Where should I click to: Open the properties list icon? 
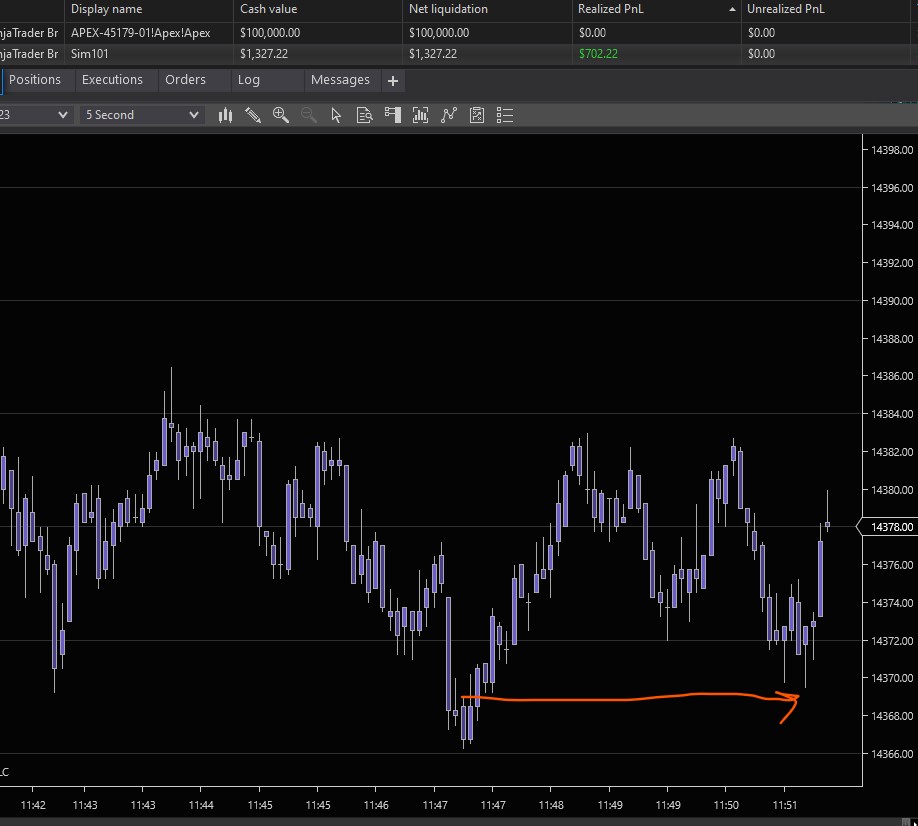click(x=505, y=115)
